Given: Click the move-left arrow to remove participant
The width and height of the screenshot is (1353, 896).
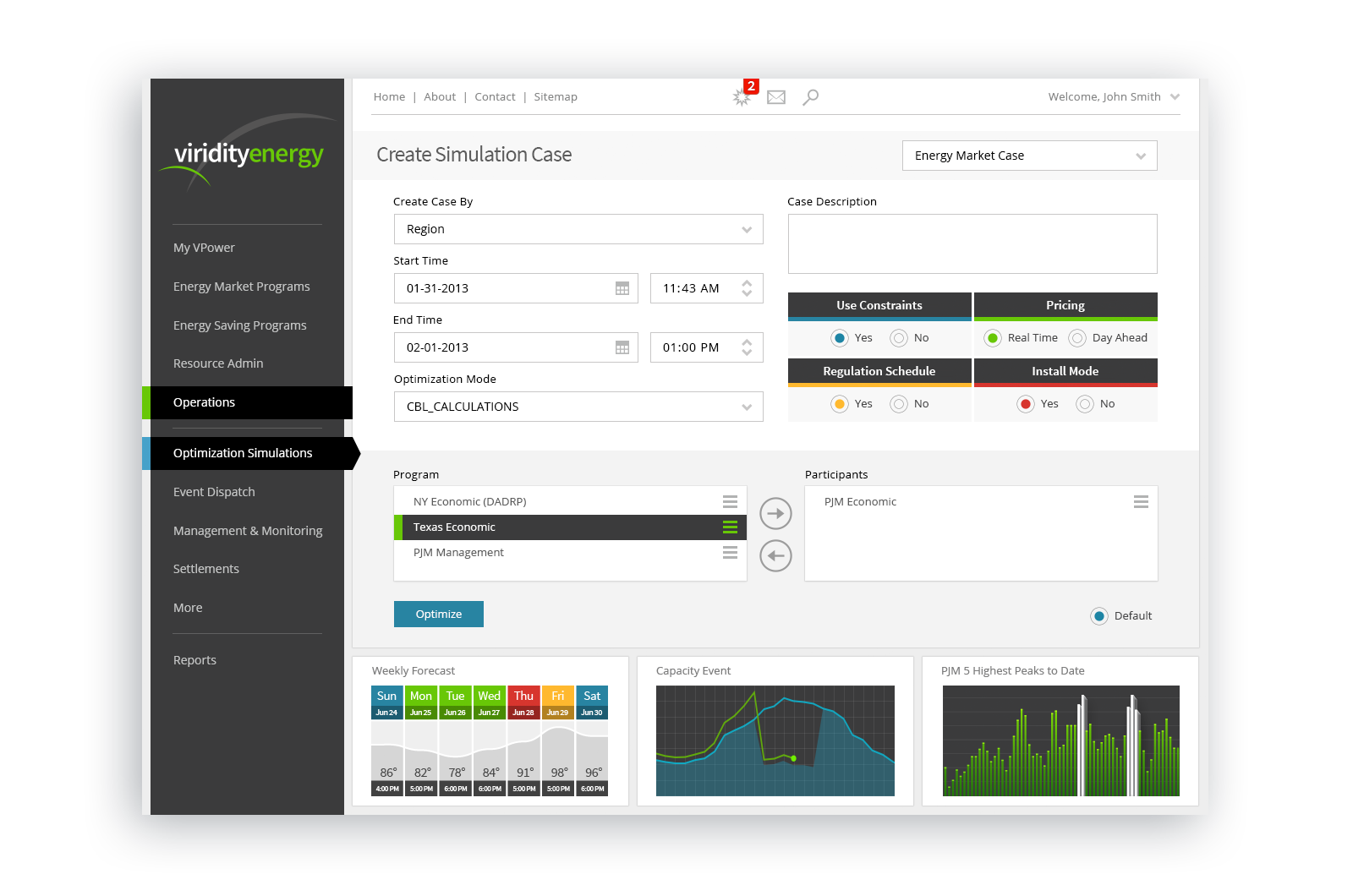Looking at the screenshot, I should pos(775,555).
